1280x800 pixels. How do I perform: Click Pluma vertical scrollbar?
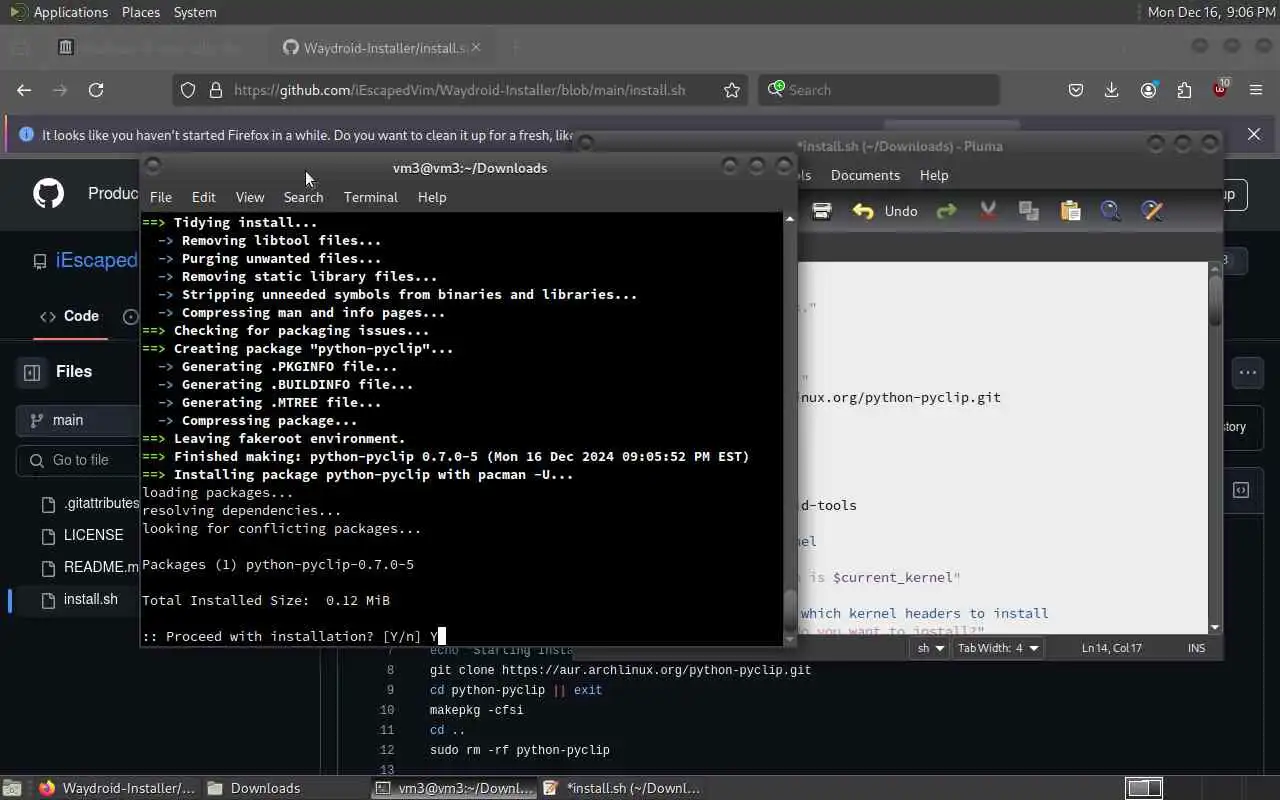click(x=1215, y=448)
